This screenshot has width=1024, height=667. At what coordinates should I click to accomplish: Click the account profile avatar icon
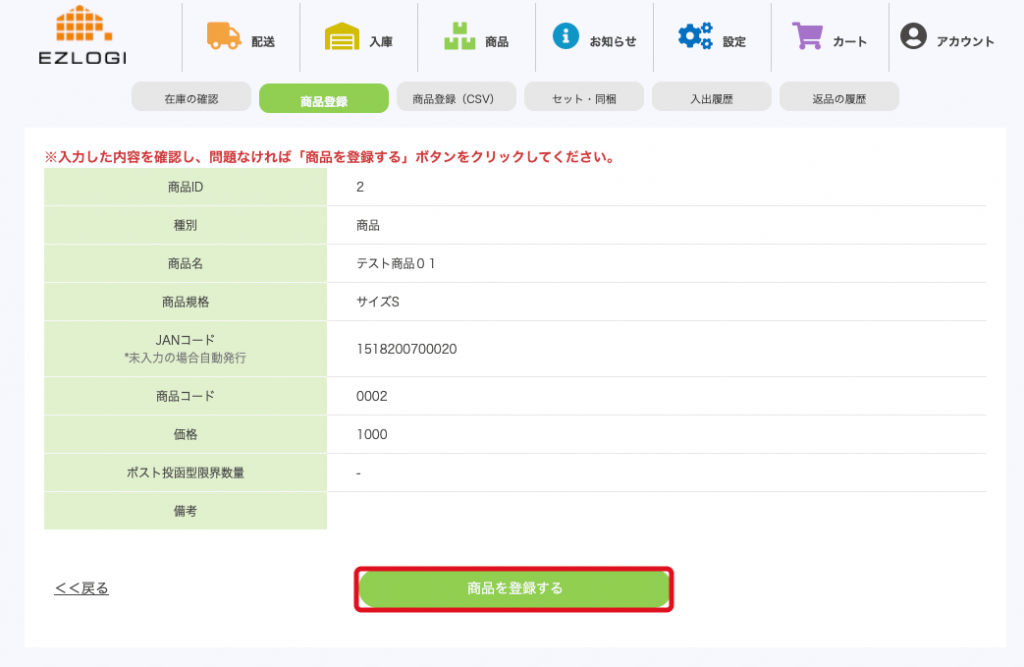coord(913,37)
